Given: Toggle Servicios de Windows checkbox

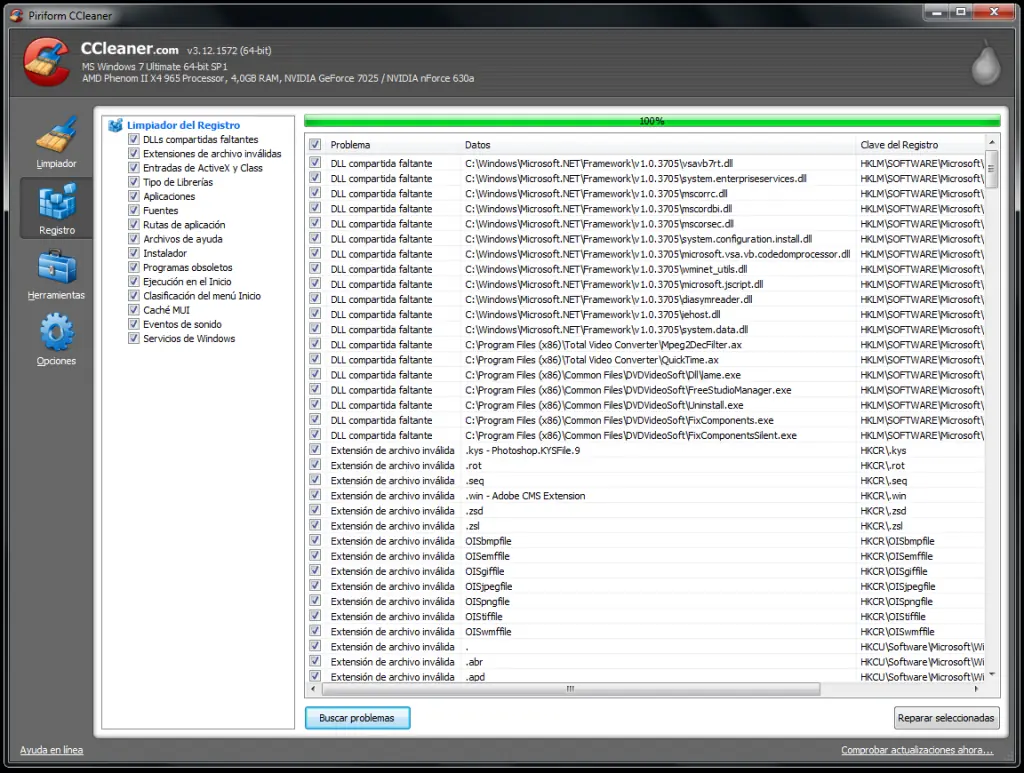Looking at the screenshot, I should point(134,338).
